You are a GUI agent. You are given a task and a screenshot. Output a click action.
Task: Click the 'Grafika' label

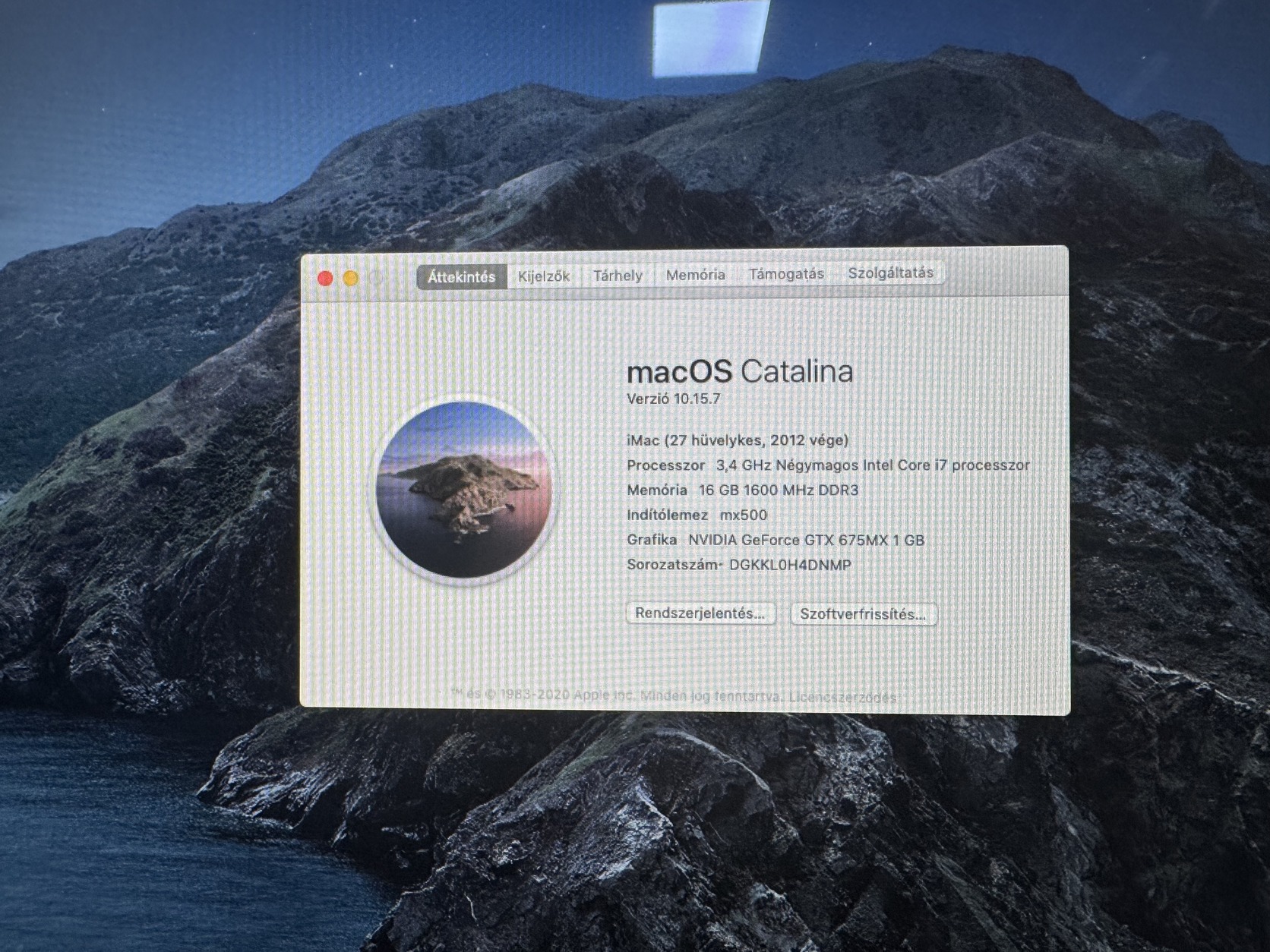(x=652, y=540)
